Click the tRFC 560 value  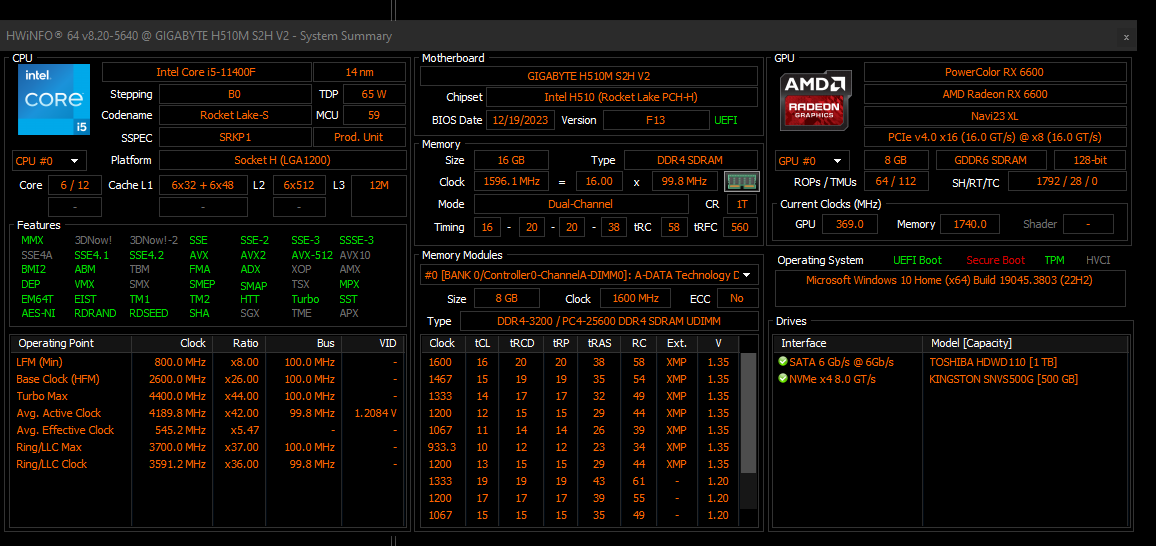click(739, 227)
